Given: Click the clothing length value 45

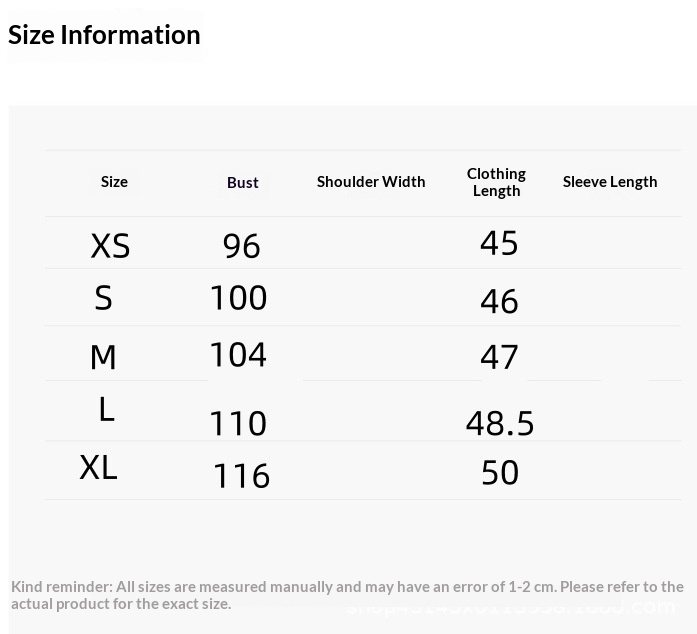Looking at the screenshot, I should [x=499, y=243].
